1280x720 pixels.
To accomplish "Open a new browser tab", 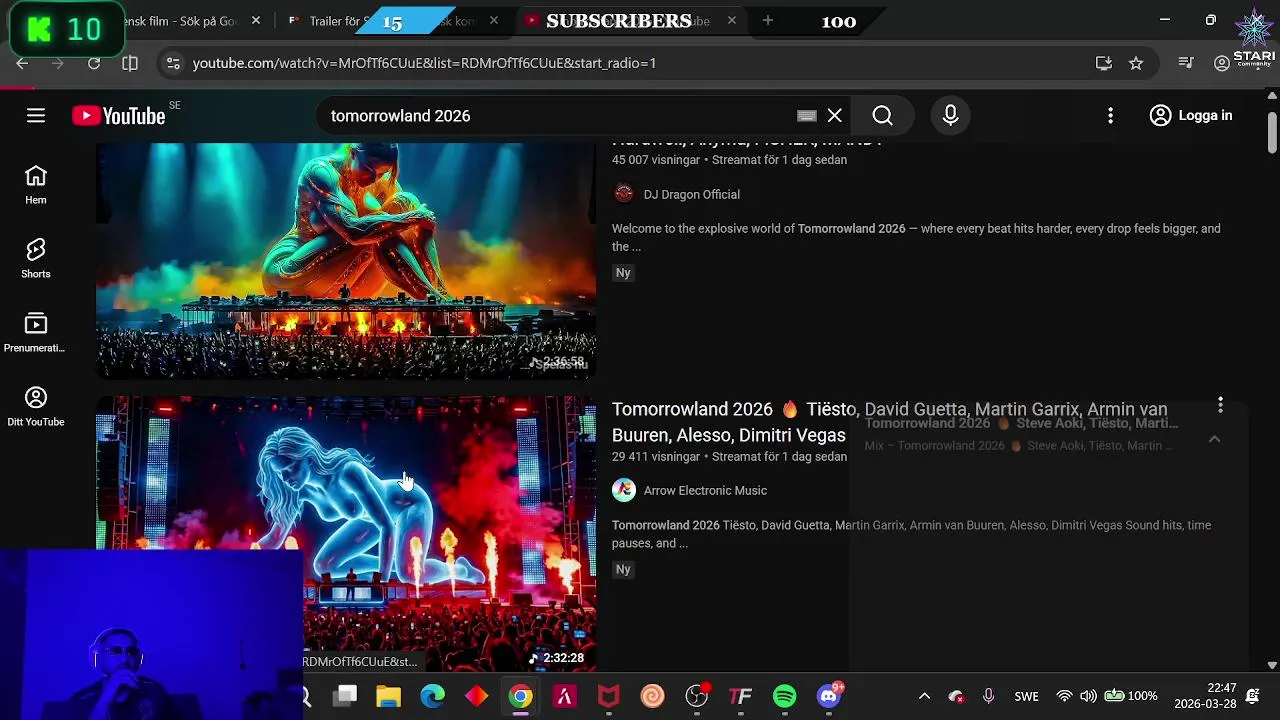I will click(x=767, y=21).
